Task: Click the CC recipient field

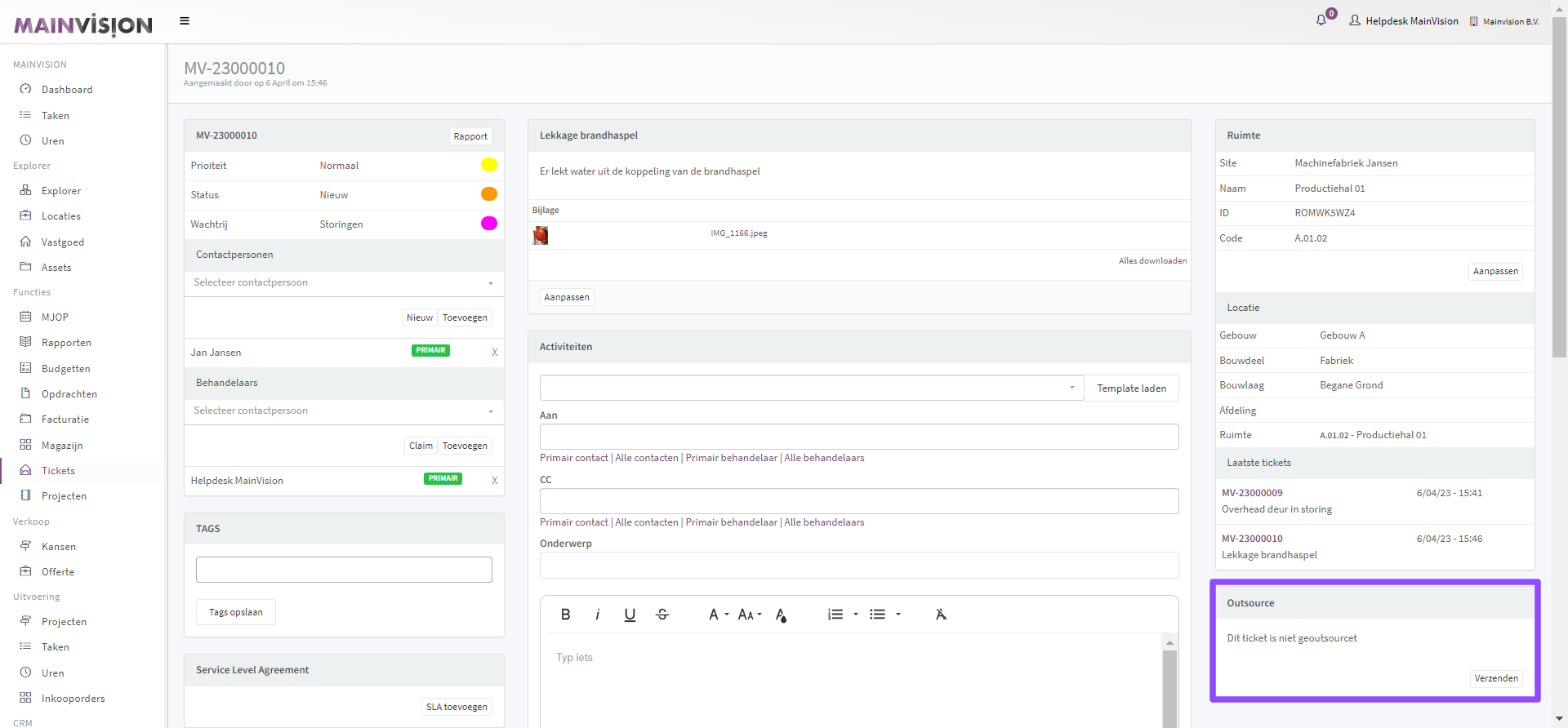Action: tap(859, 501)
